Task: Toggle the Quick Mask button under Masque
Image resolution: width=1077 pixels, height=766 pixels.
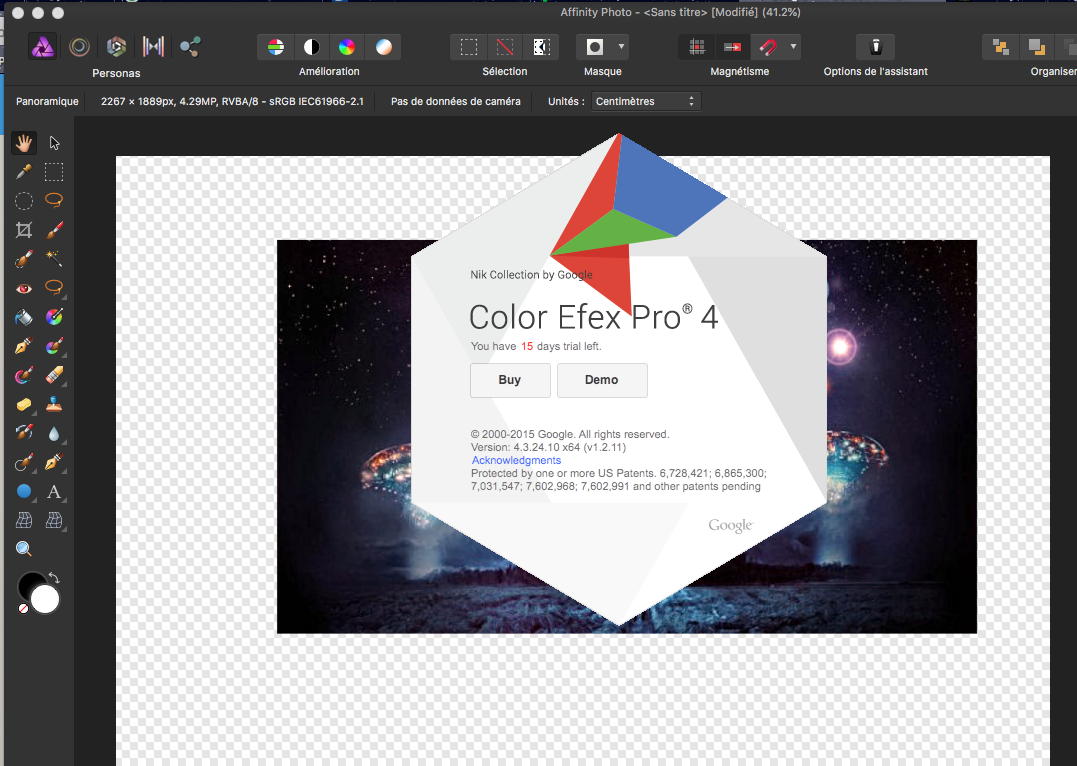Action: tap(595, 47)
